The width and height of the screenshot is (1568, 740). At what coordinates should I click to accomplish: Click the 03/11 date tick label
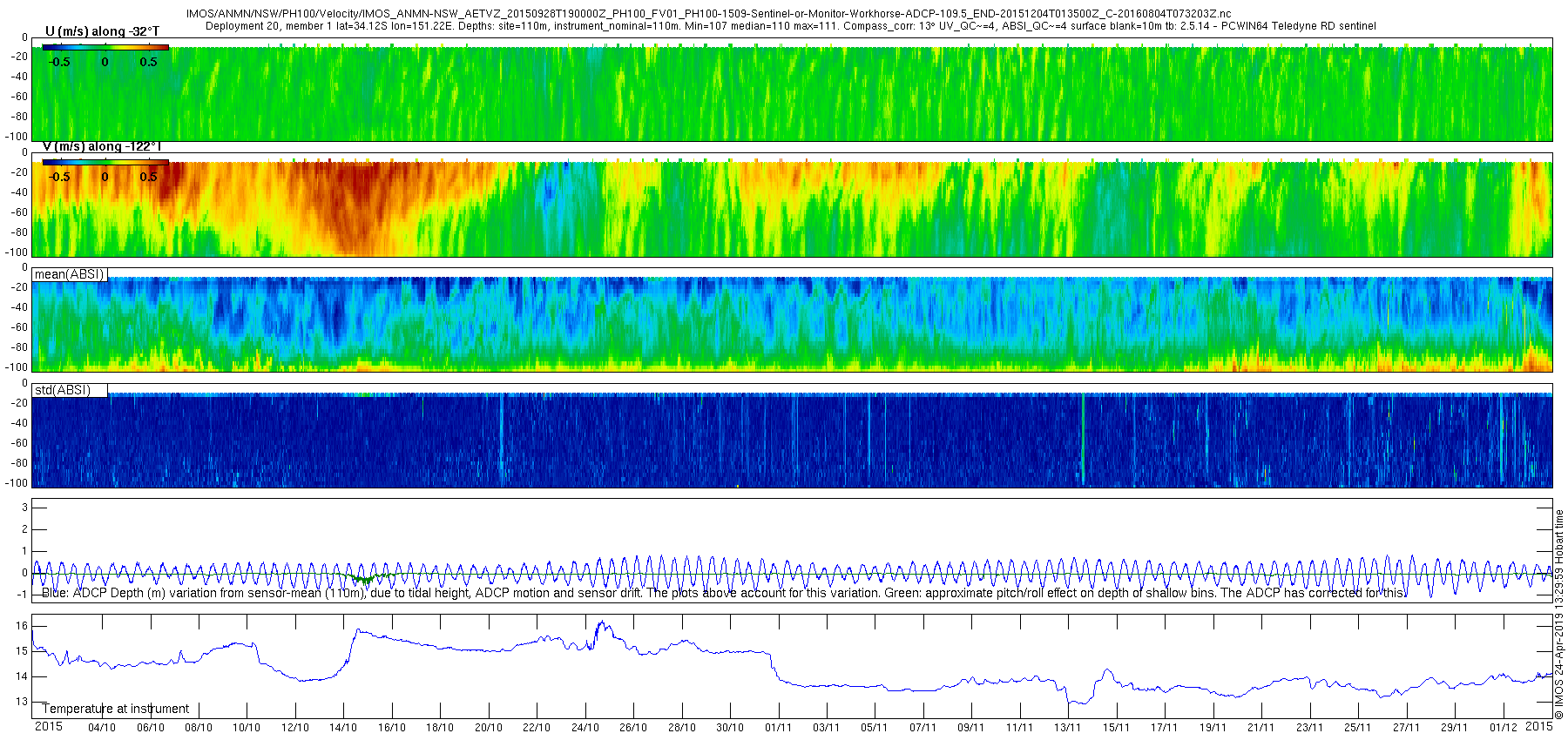coord(827,728)
